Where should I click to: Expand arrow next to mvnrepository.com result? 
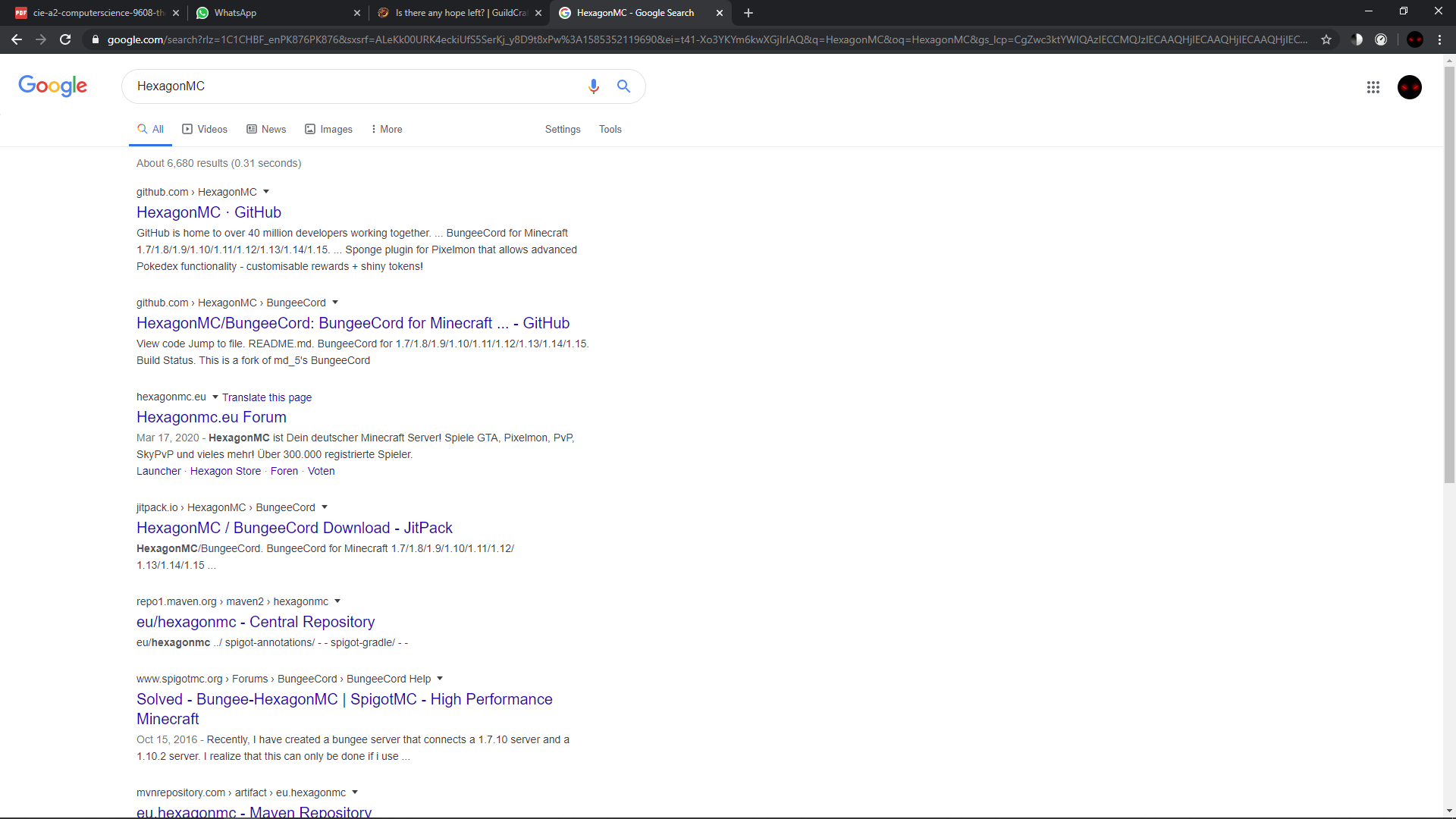355,792
